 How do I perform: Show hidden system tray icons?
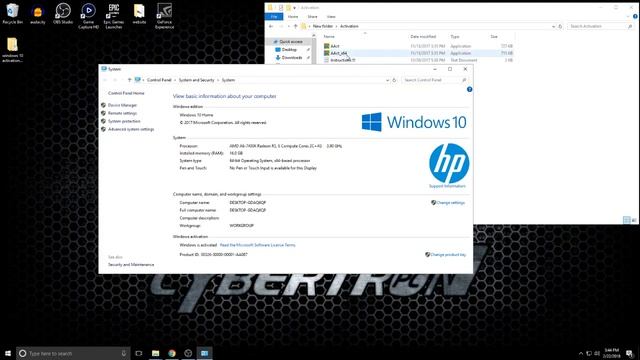click(x=581, y=353)
